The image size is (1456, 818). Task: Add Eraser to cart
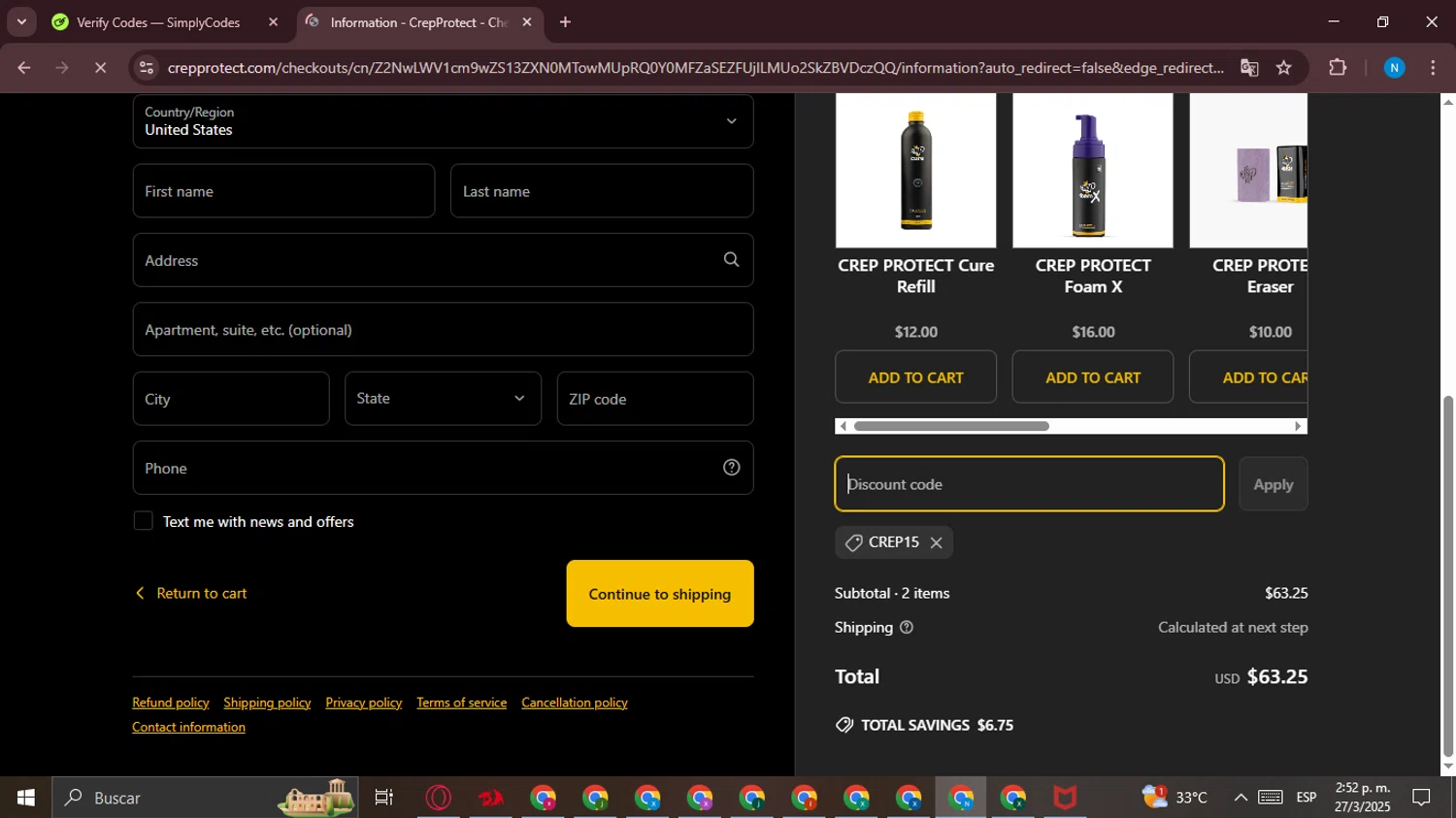pos(1249,377)
